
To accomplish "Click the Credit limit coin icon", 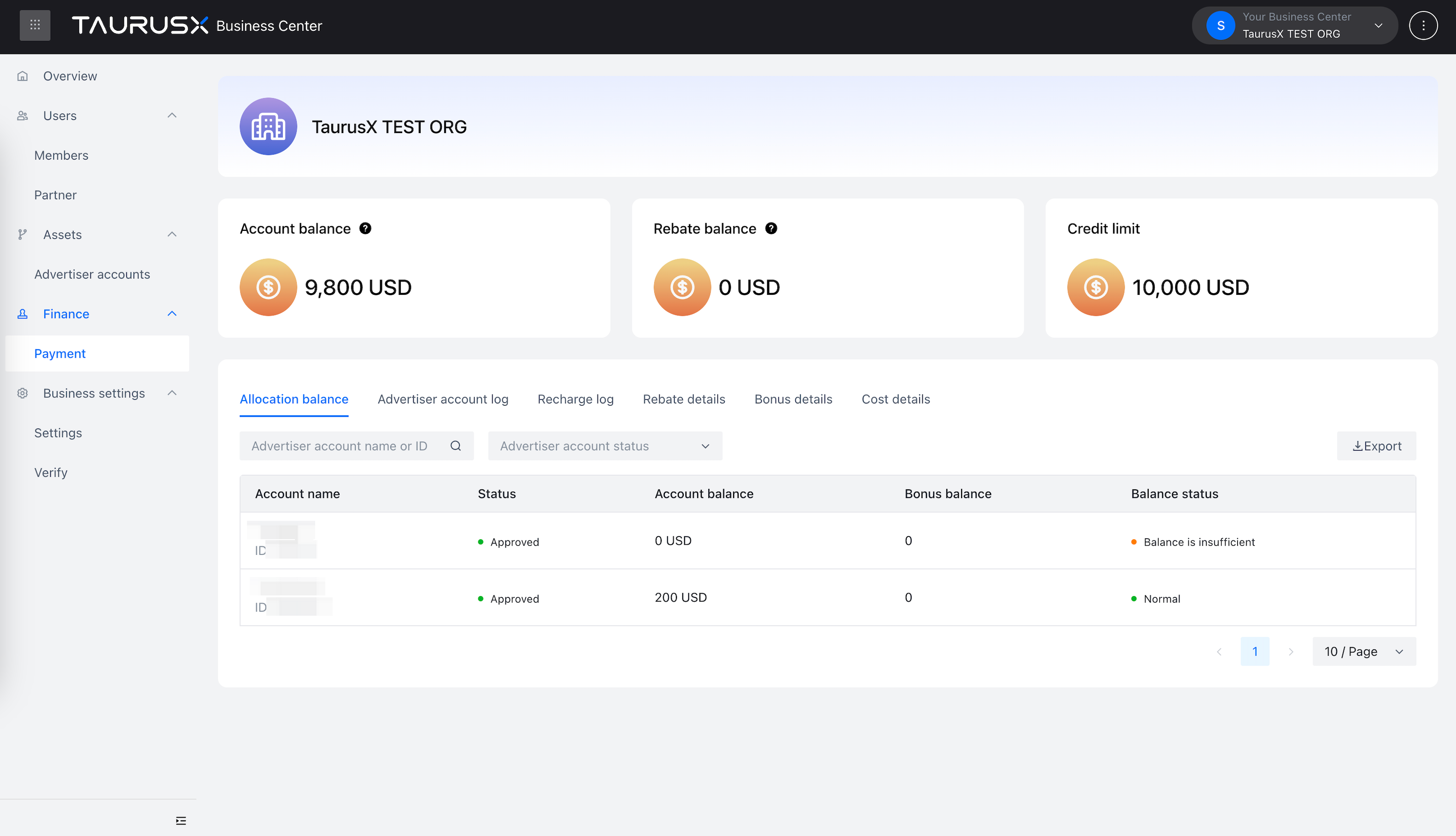I will click(1096, 287).
